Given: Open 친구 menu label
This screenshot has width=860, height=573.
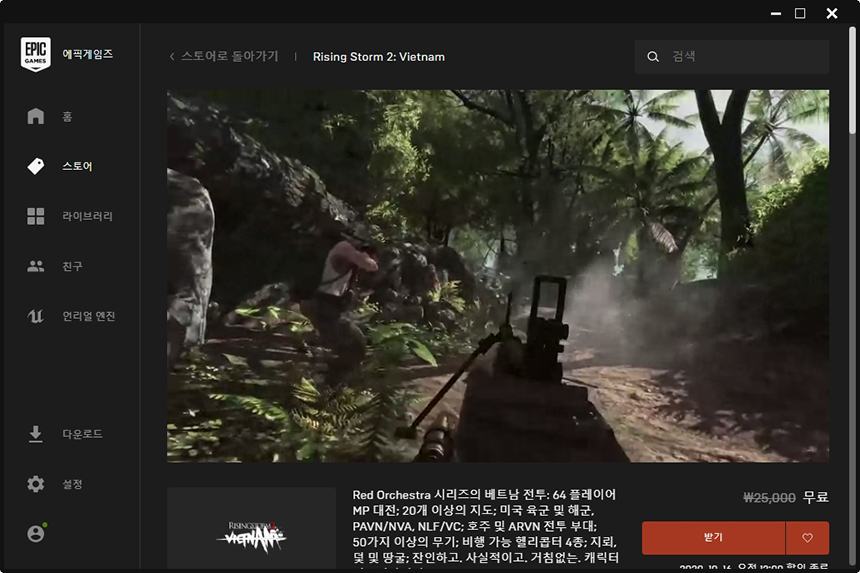Looking at the screenshot, I should pyautogui.click(x=72, y=266).
